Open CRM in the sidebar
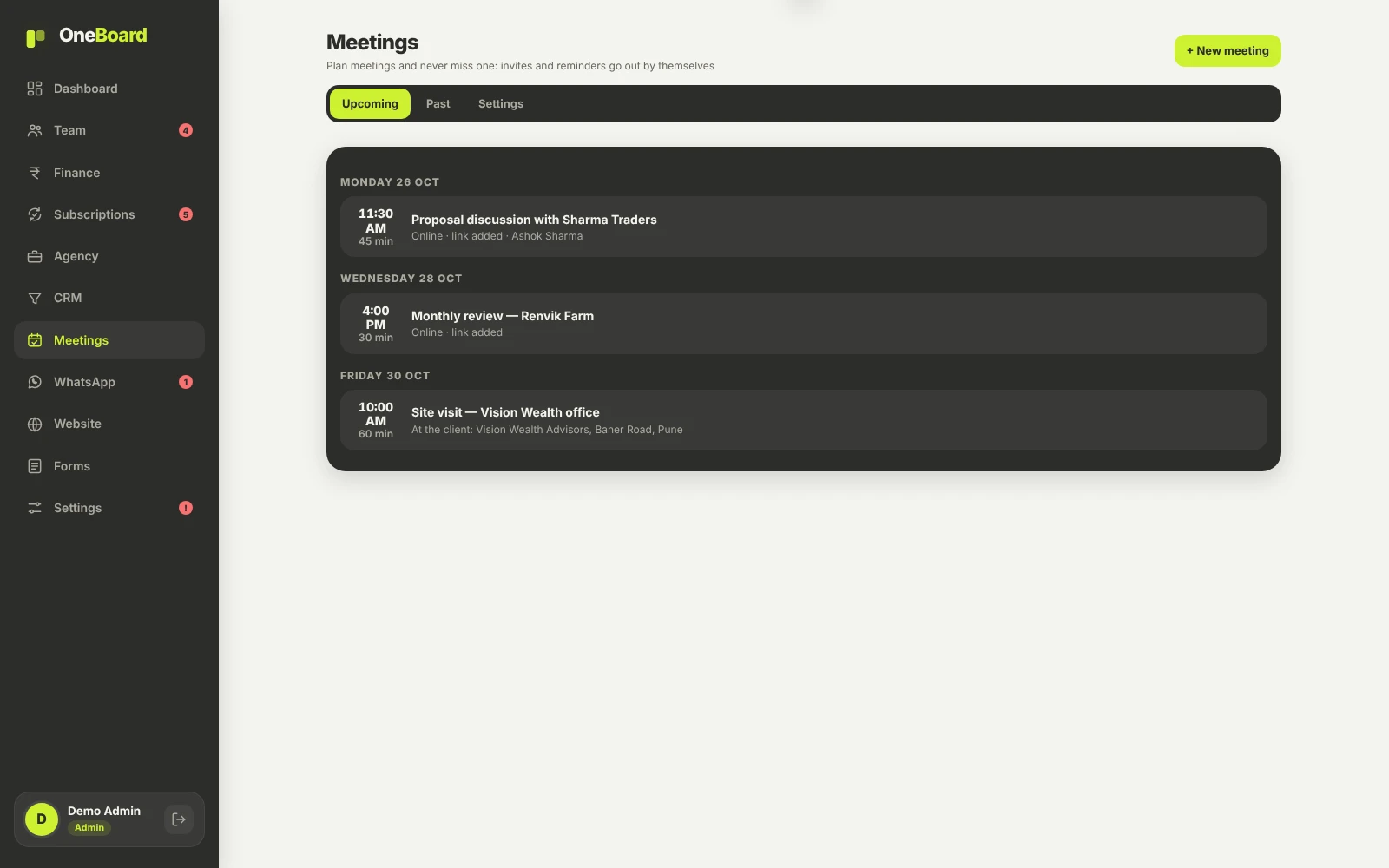This screenshot has height=868, width=1389. click(x=109, y=298)
